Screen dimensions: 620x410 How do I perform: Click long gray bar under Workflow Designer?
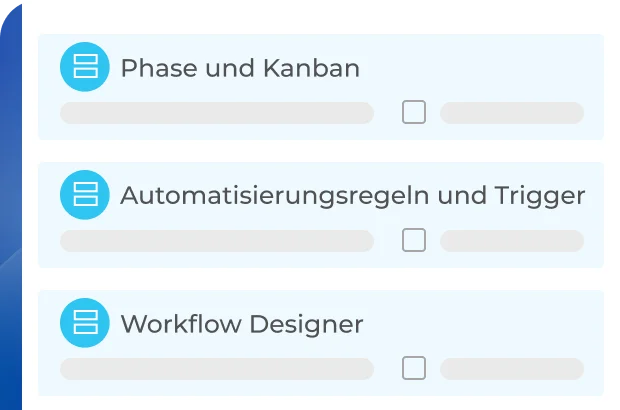tap(217, 369)
